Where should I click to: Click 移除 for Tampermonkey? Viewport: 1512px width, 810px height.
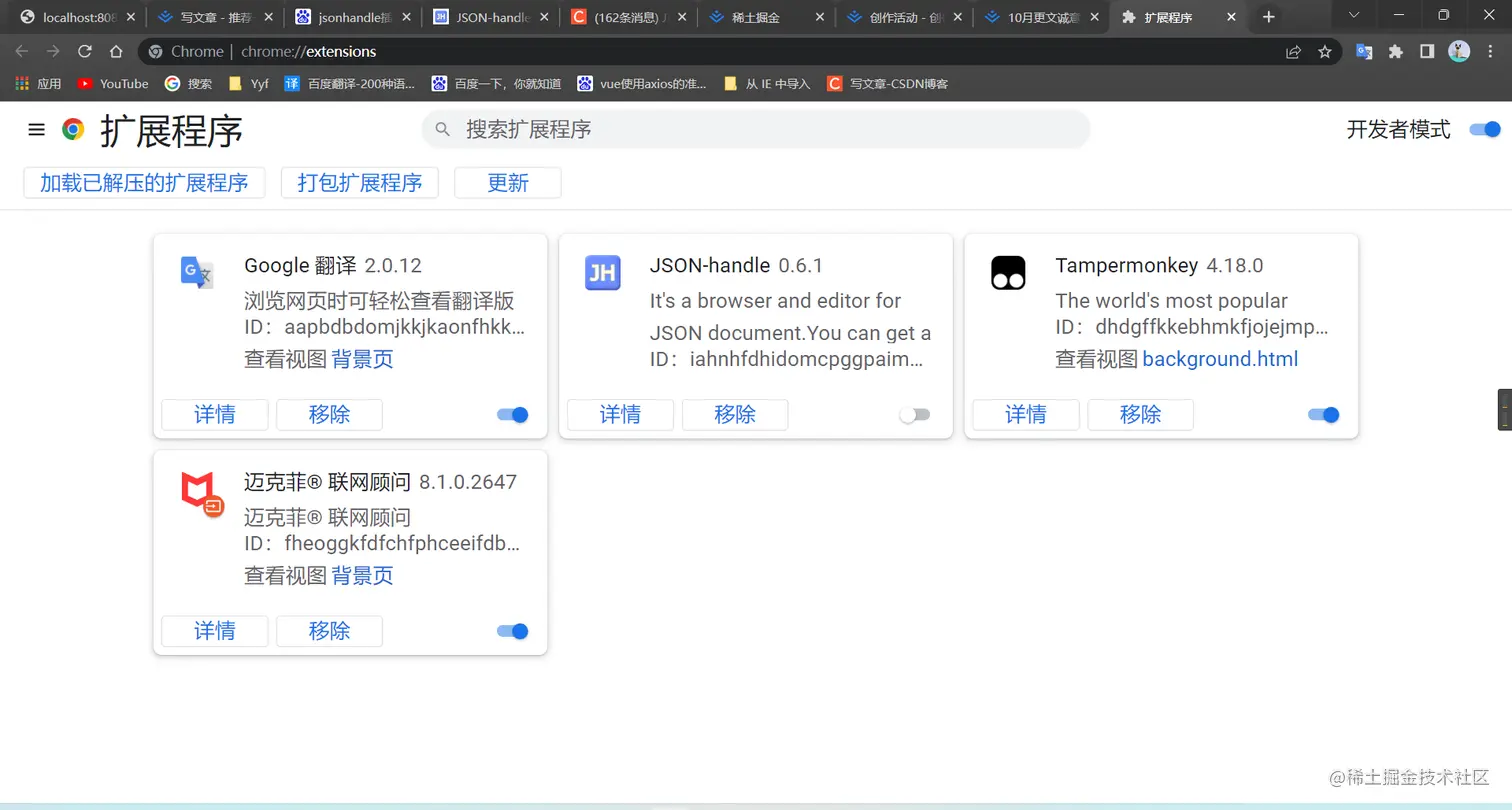[x=1140, y=415]
